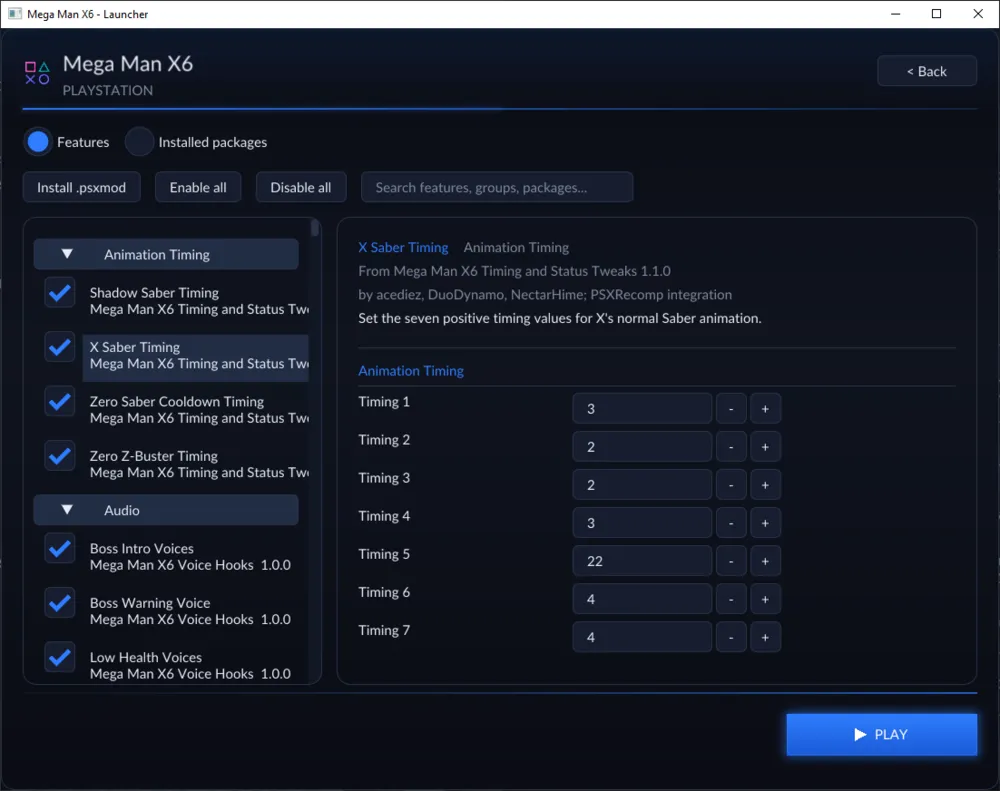Screen dimensions: 1000x791
Task: Uncheck the Low Health Voices checkbox
Action: point(60,658)
